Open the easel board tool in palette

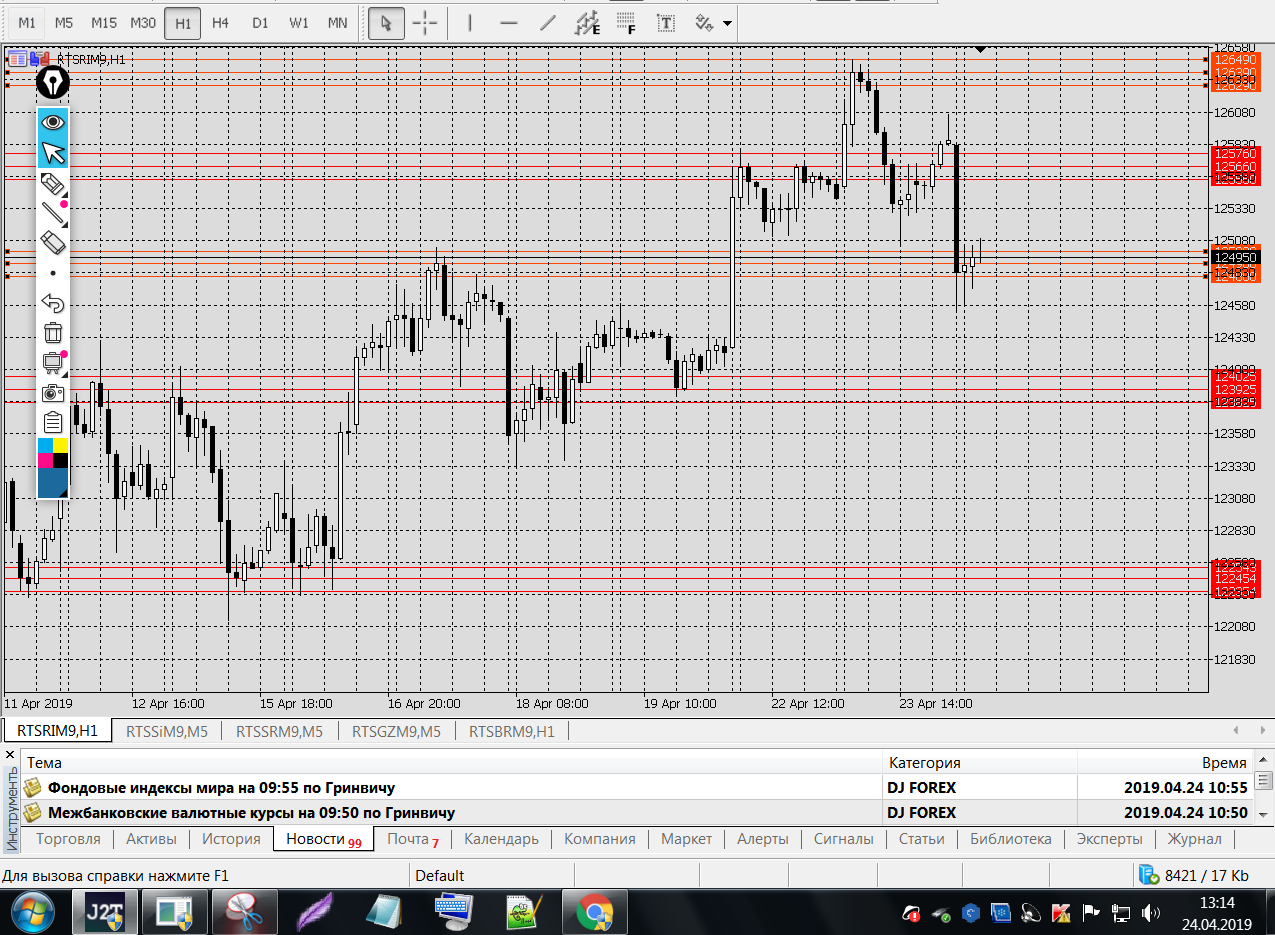click(53, 363)
